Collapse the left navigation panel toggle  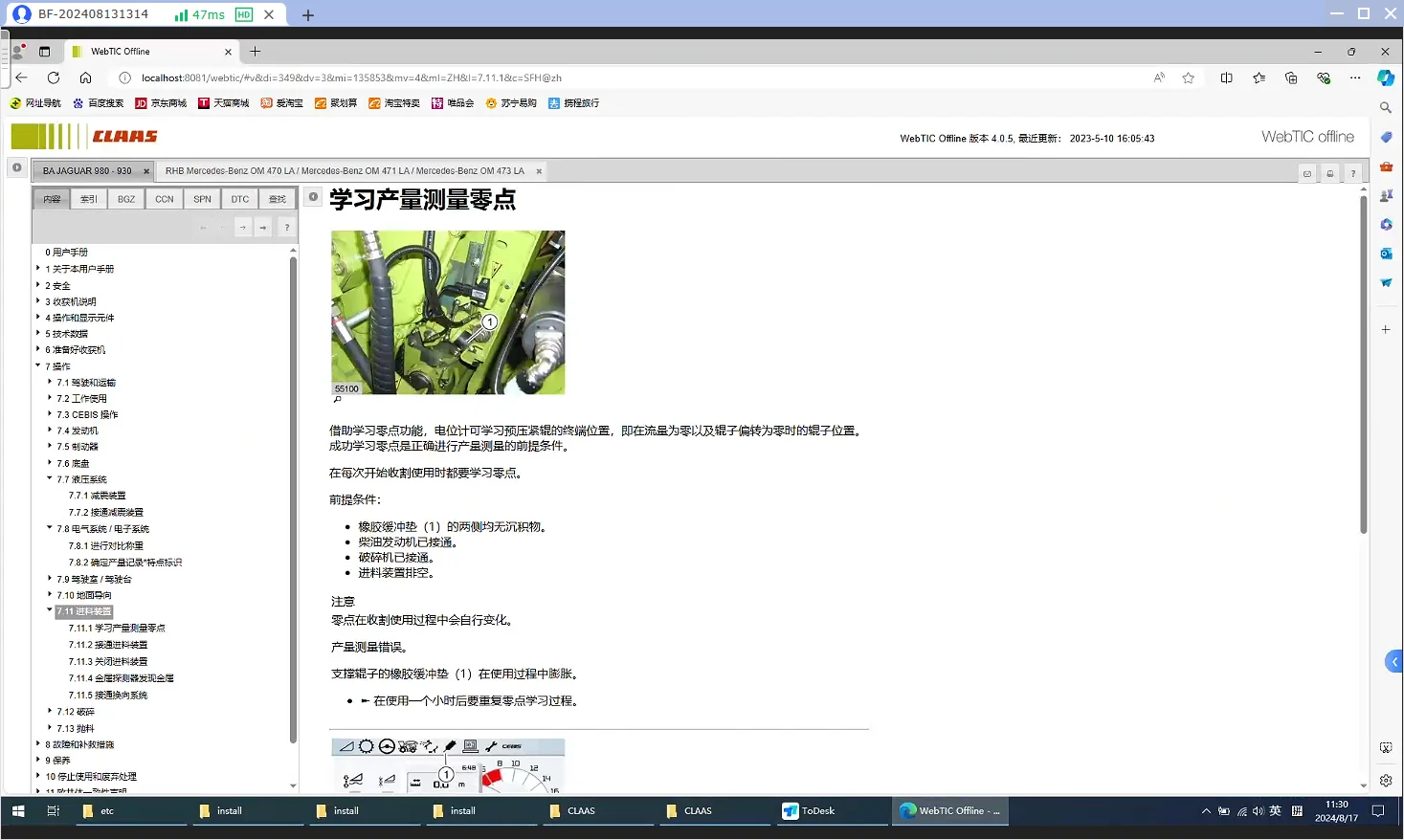(16, 167)
